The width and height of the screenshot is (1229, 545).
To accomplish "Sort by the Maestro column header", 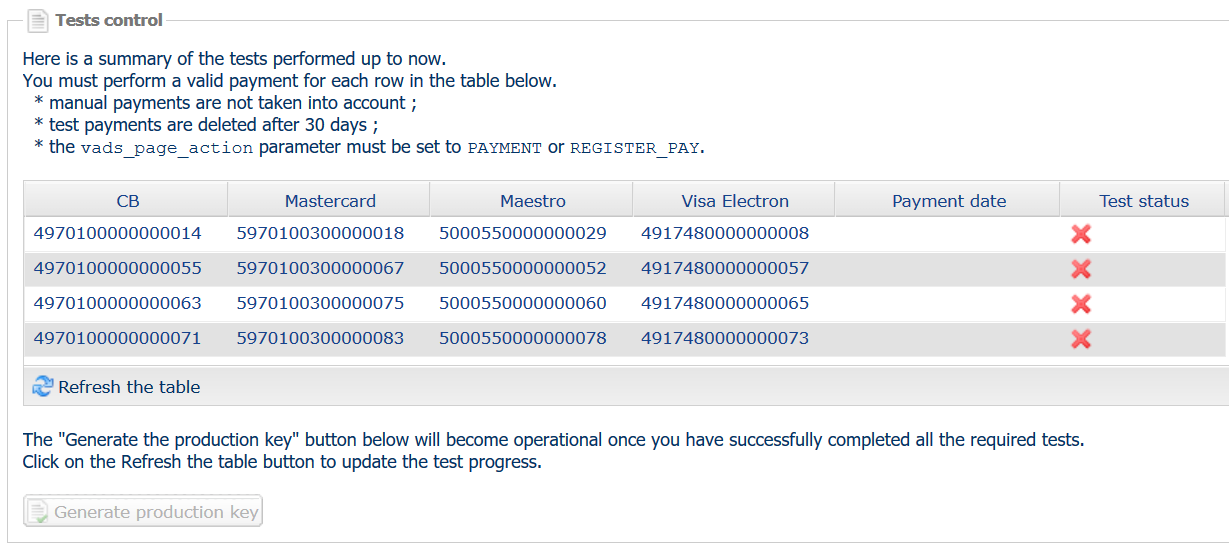I will click(x=533, y=201).
